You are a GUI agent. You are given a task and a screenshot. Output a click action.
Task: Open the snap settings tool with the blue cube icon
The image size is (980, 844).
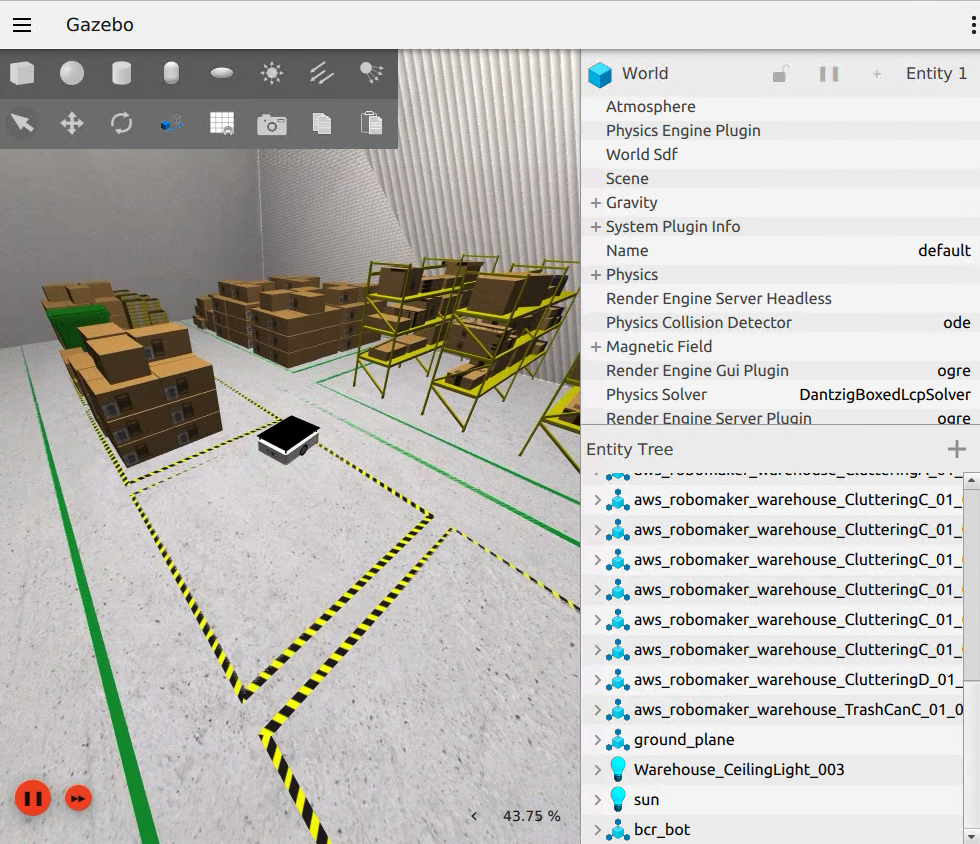tap(171, 124)
